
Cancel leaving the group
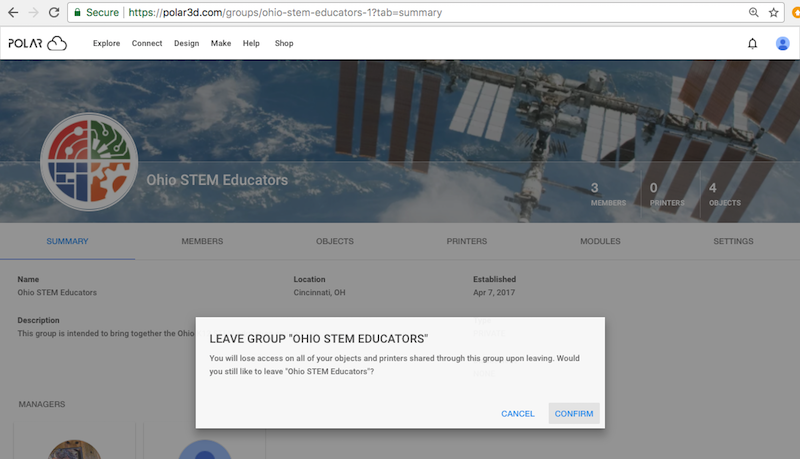[x=518, y=414]
